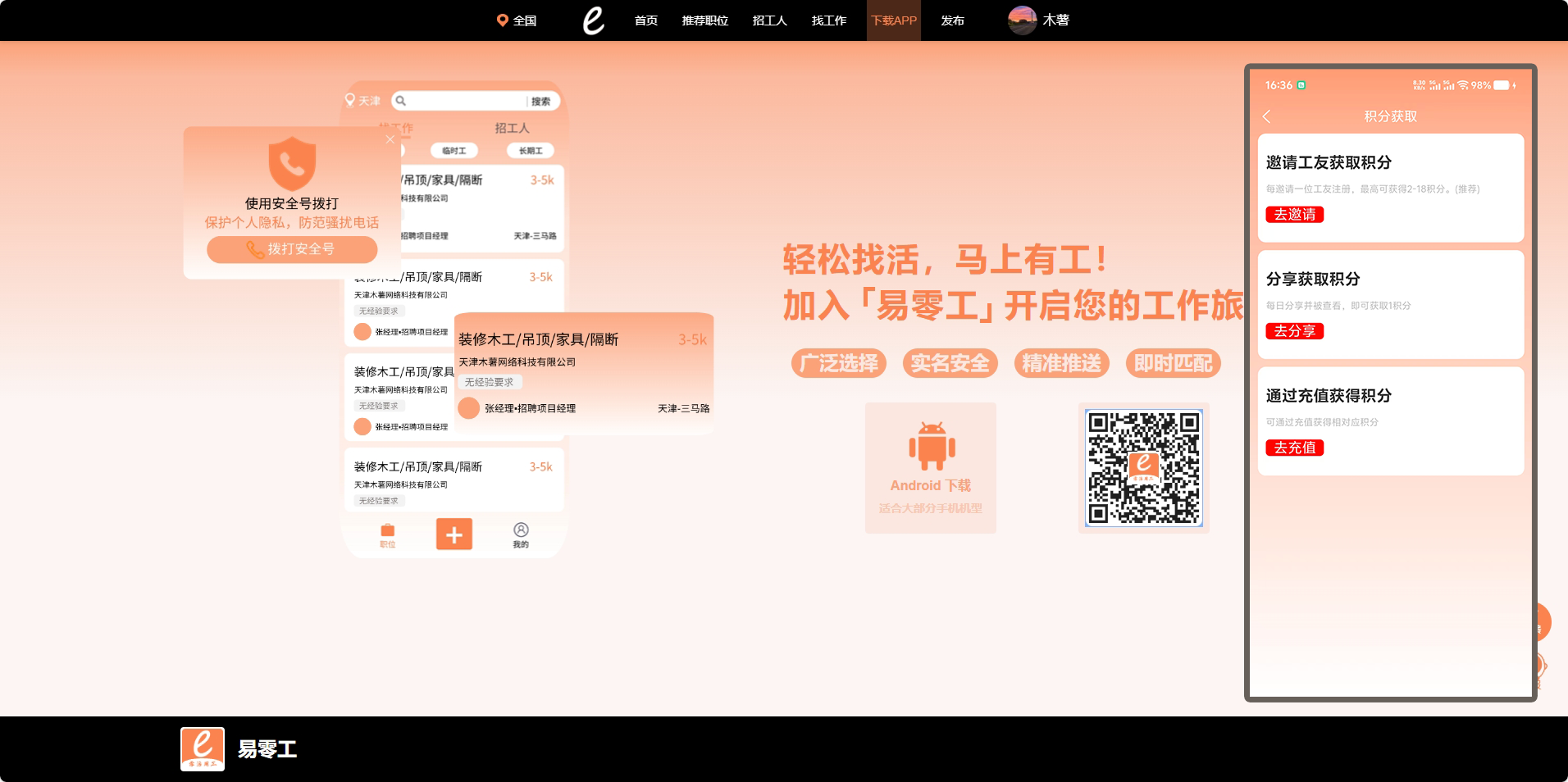The image size is (1568, 782).
Task: Click the 木薯 user avatar
Action: tap(1022, 20)
